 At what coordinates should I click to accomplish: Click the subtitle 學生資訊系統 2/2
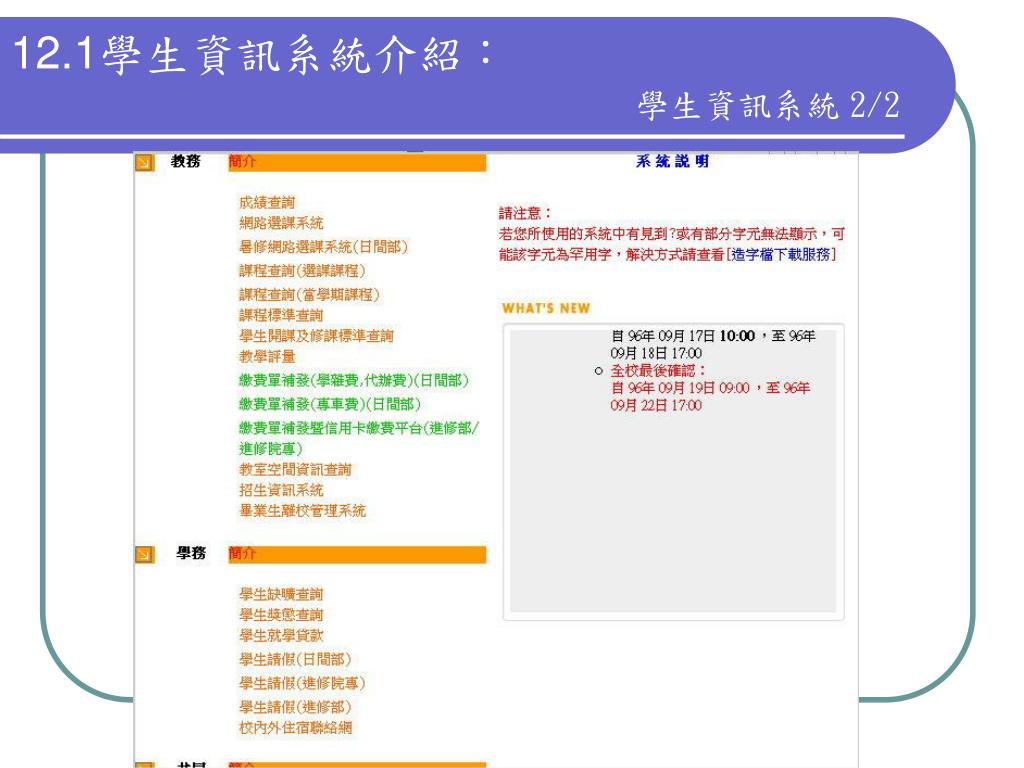pos(769,105)
